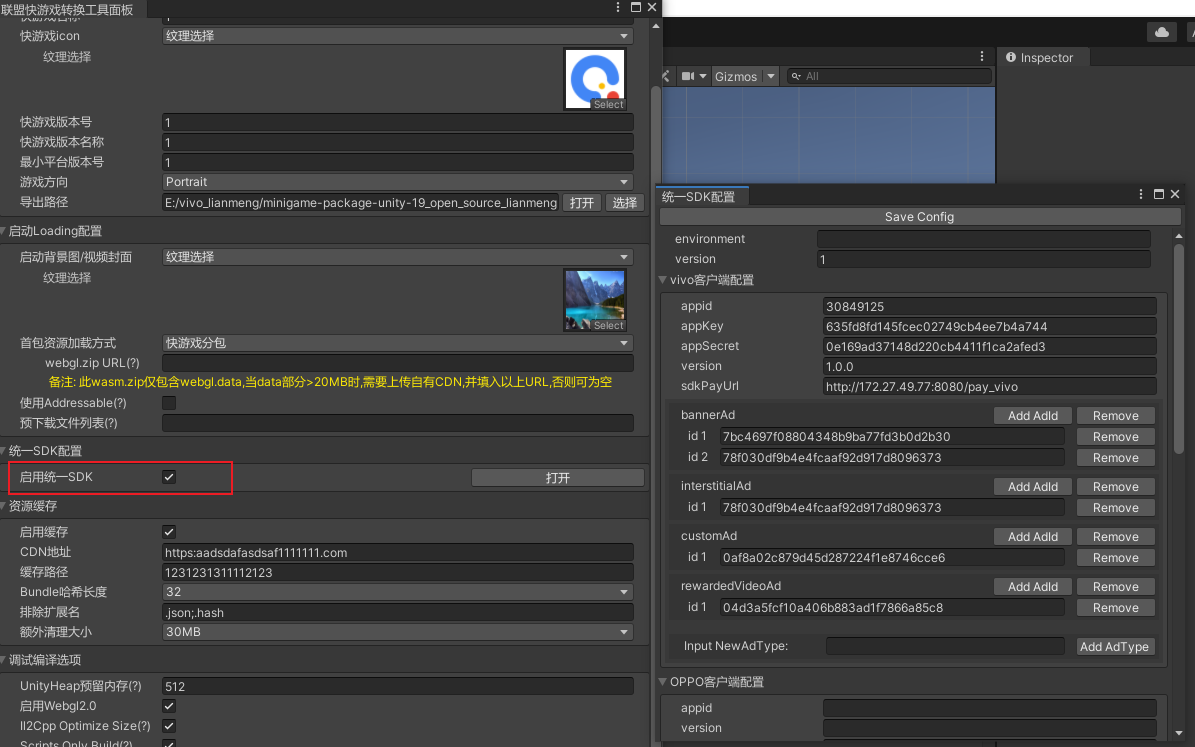Image resolution: width=1195 pixels, height=747 pixels.
Task: Switch to the Inspector tab
Action: [x=1039, y=58]
